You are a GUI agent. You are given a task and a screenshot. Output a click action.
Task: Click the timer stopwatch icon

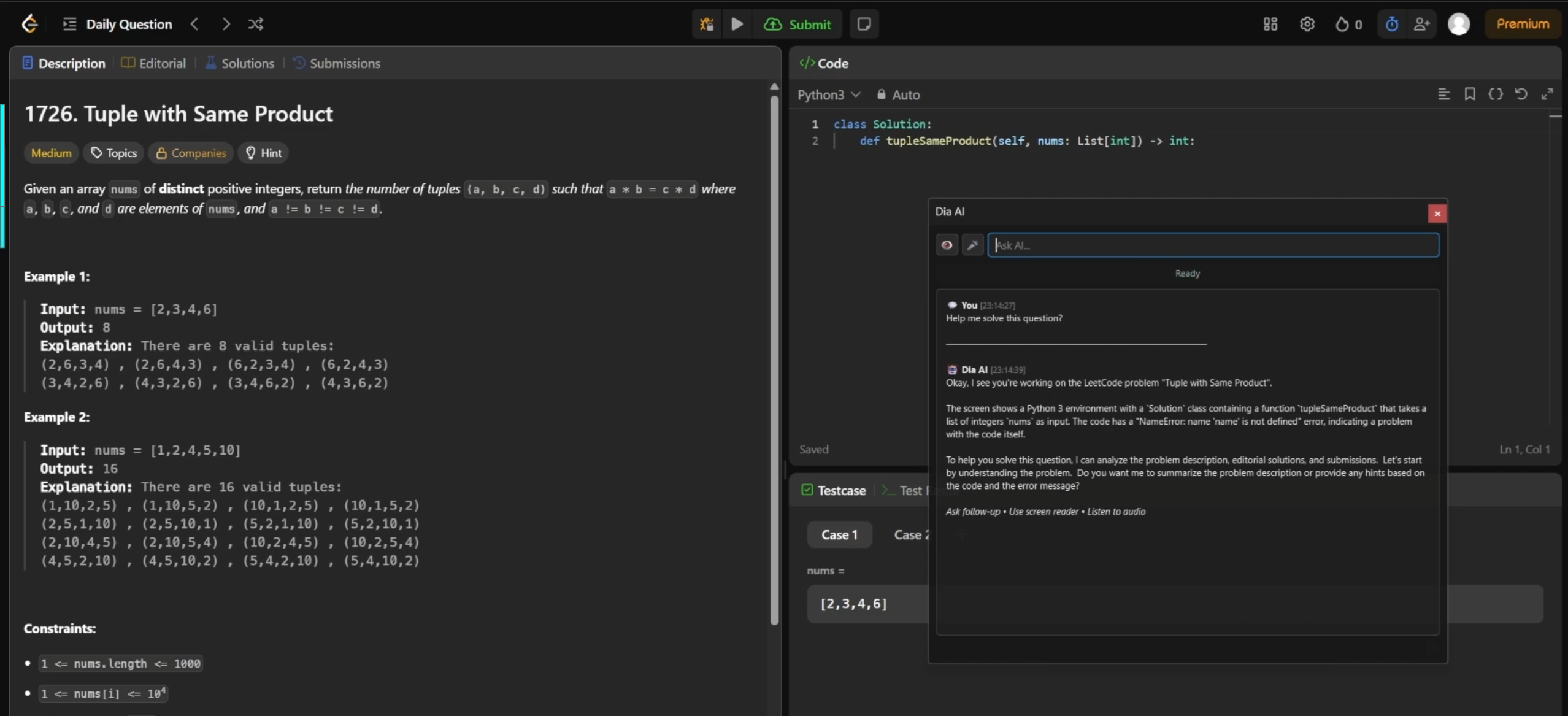(1392, 24)
